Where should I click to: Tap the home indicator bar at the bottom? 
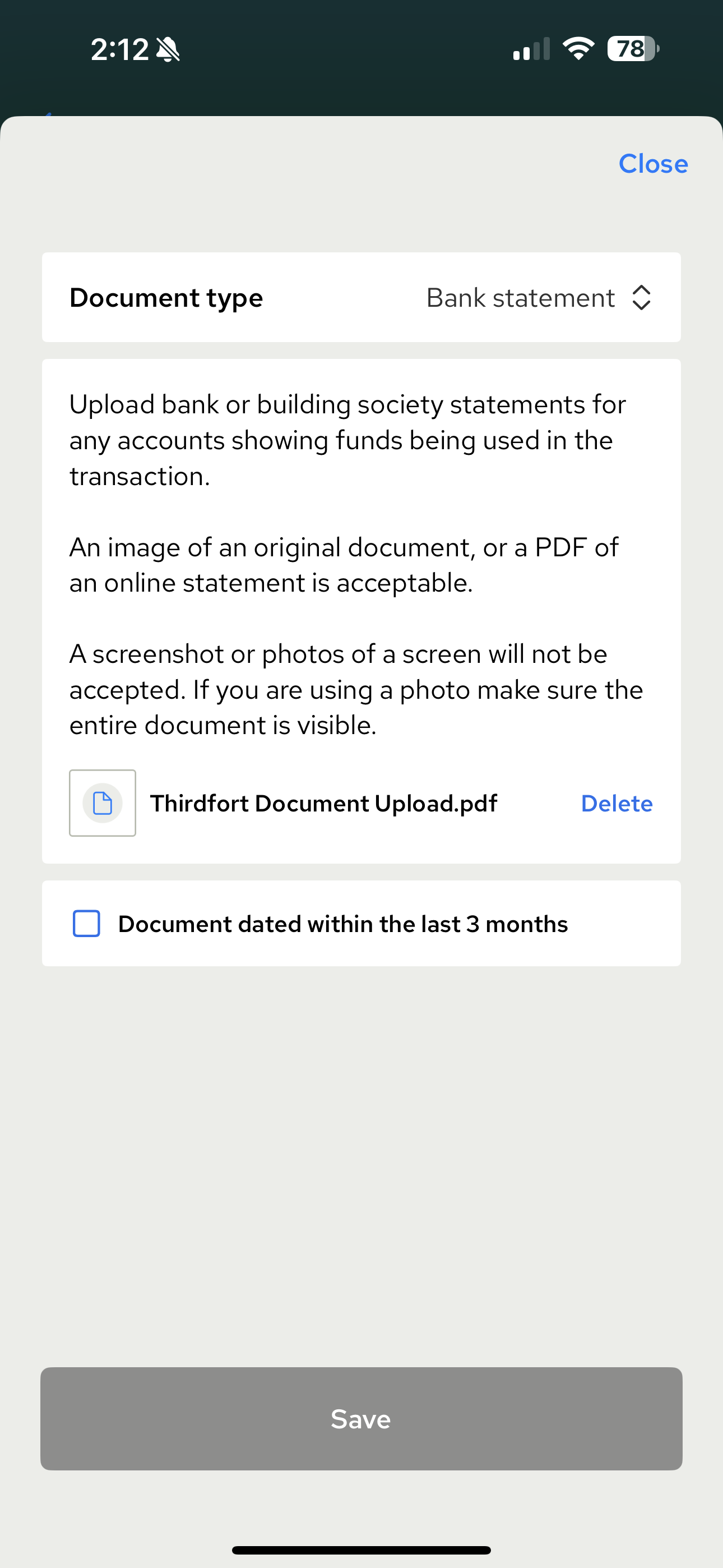pos(361,1549)
